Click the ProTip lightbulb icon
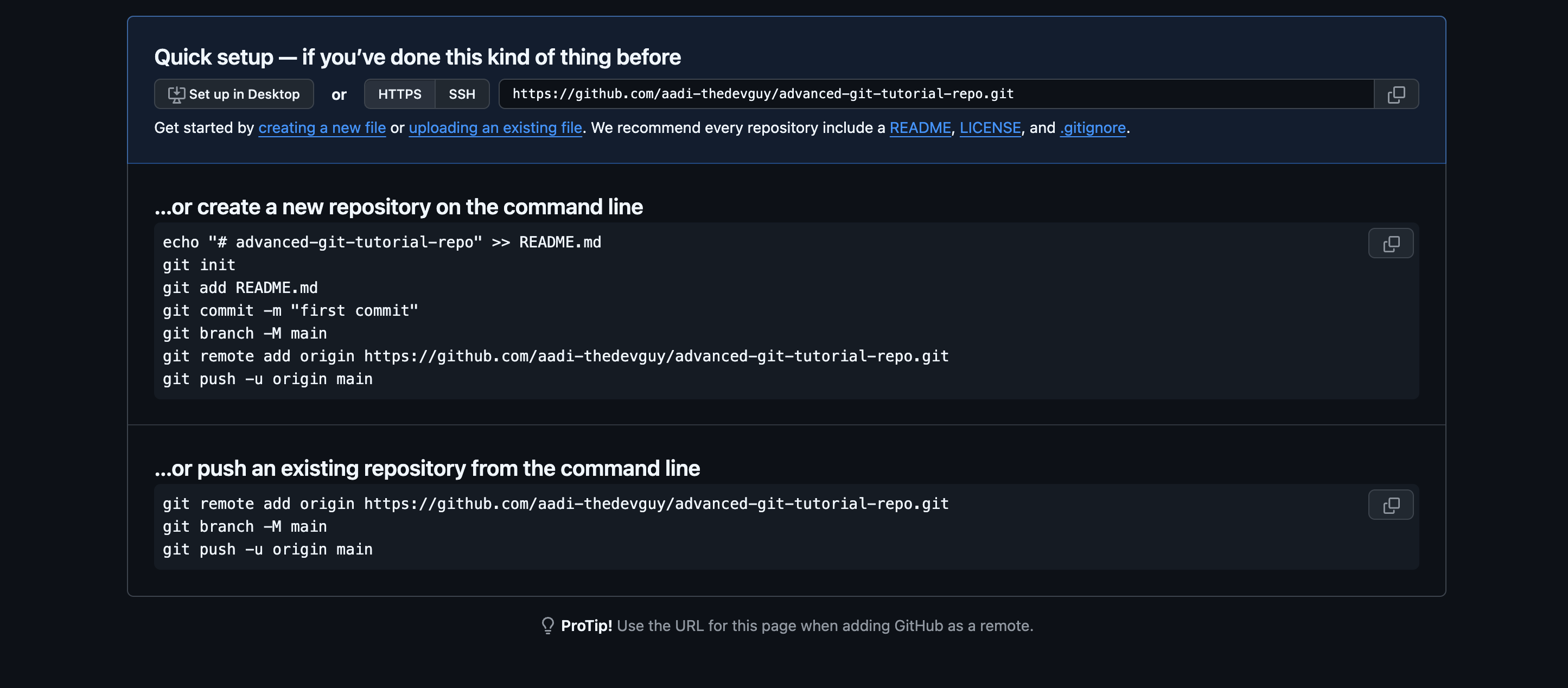Image resolution: width=1568 pixels, height=688 pixels. click(x=547, y=625)
